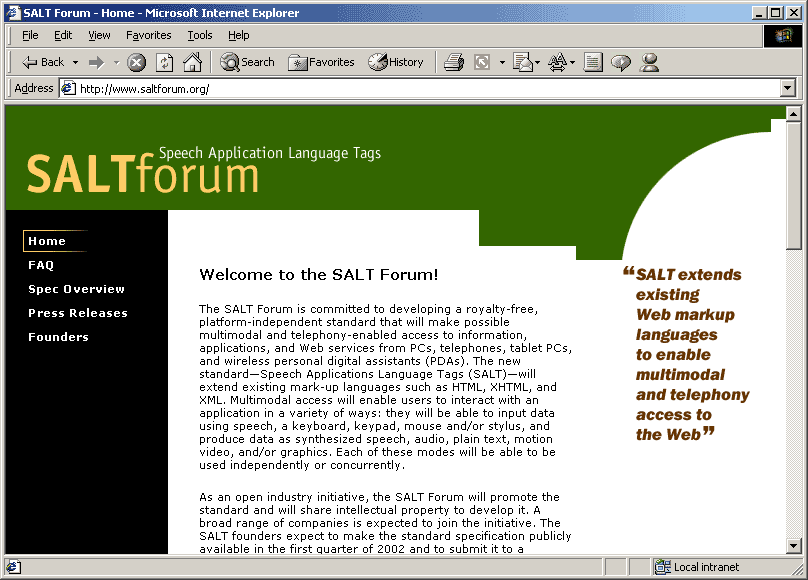Click the text Size icon
808x580 pixels.
[558, 62]
